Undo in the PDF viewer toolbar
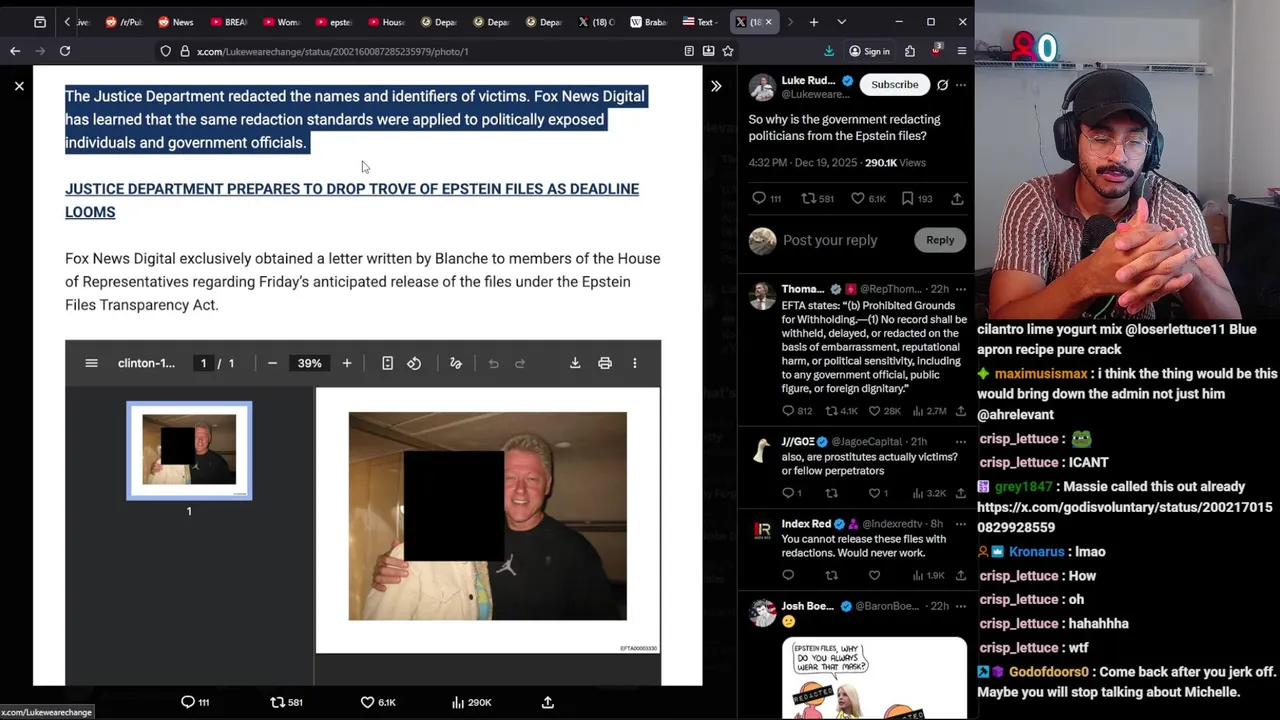Viewport: 1280px width, 720px height. 493,363
